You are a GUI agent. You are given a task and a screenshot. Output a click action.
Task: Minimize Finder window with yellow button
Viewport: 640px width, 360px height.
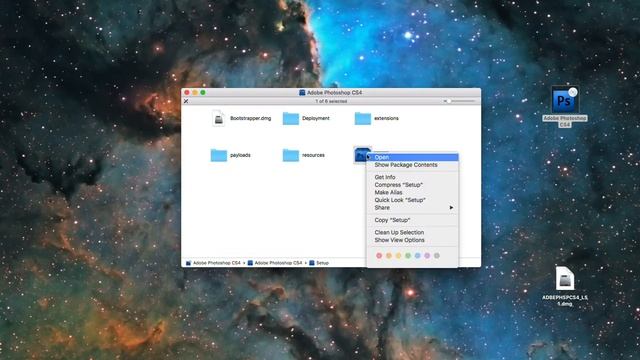pyautogui.click(x=195, y=93)
